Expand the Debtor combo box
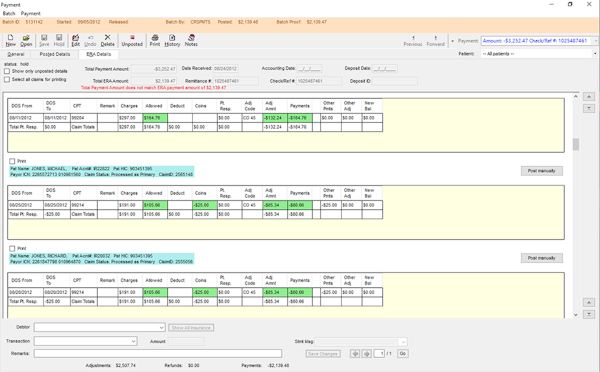Image resolution: width=600 pixels, height=372 pixels. point(161,328)
